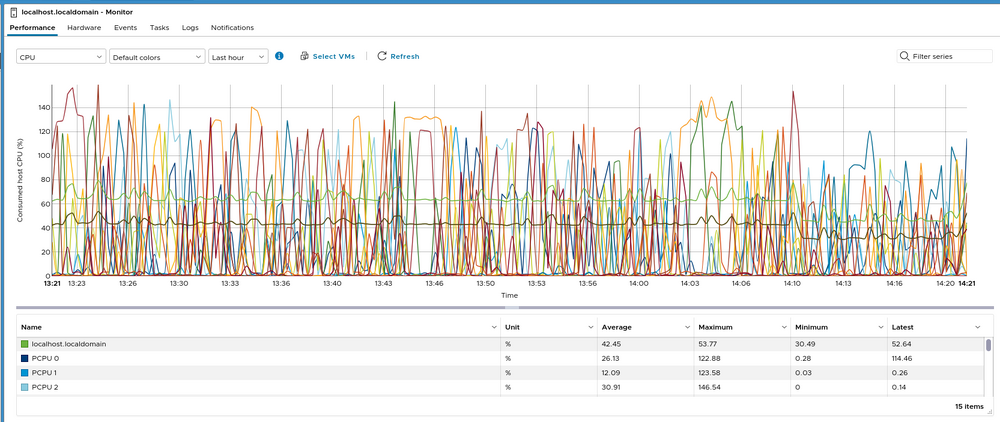
Task: Click the Select VMs icon
Action: pos(304,57)
